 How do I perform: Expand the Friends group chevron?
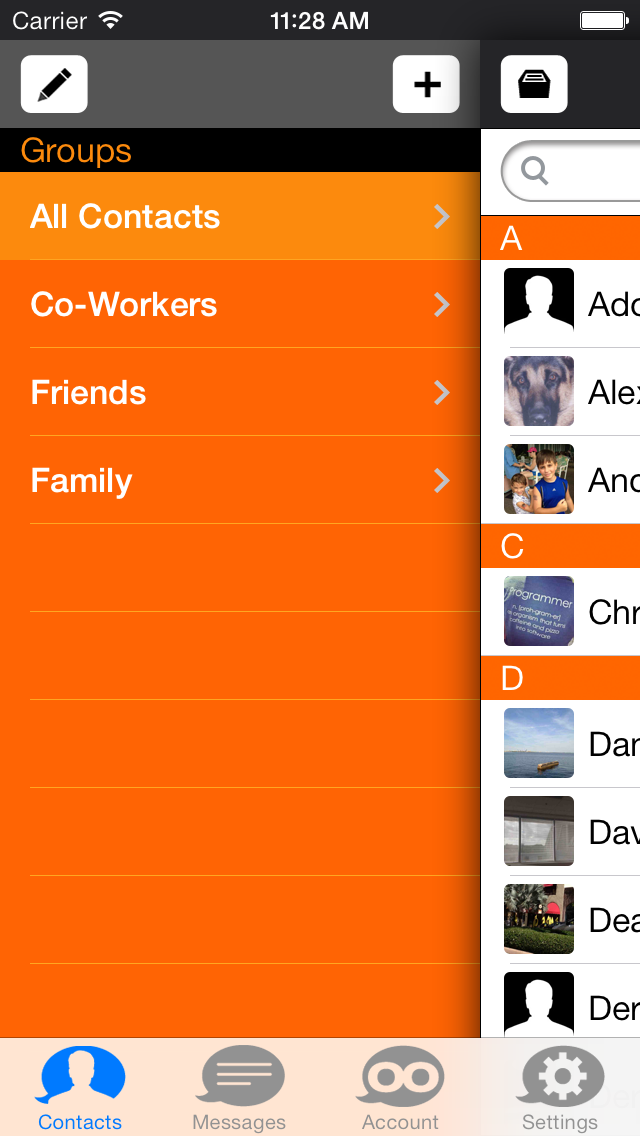coord(441,393)
